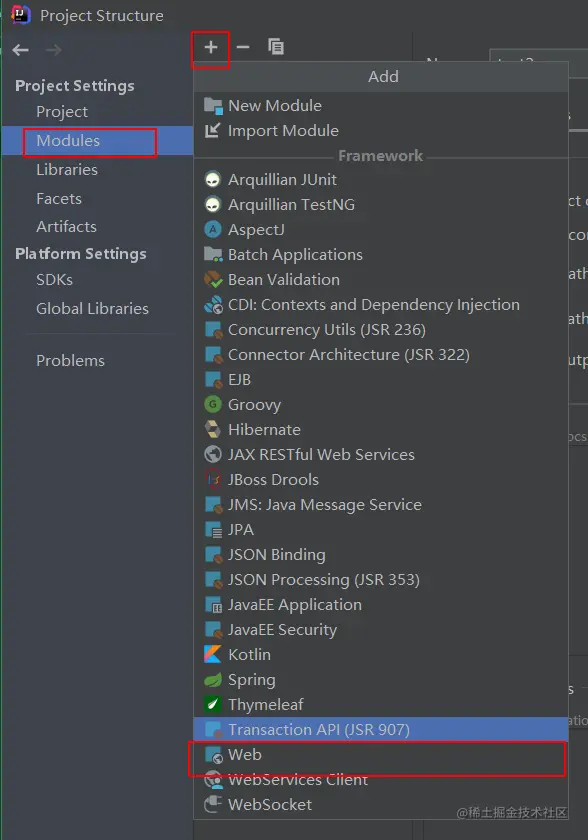
Task: Click the JPA framework icon
Action: (213, 529)
